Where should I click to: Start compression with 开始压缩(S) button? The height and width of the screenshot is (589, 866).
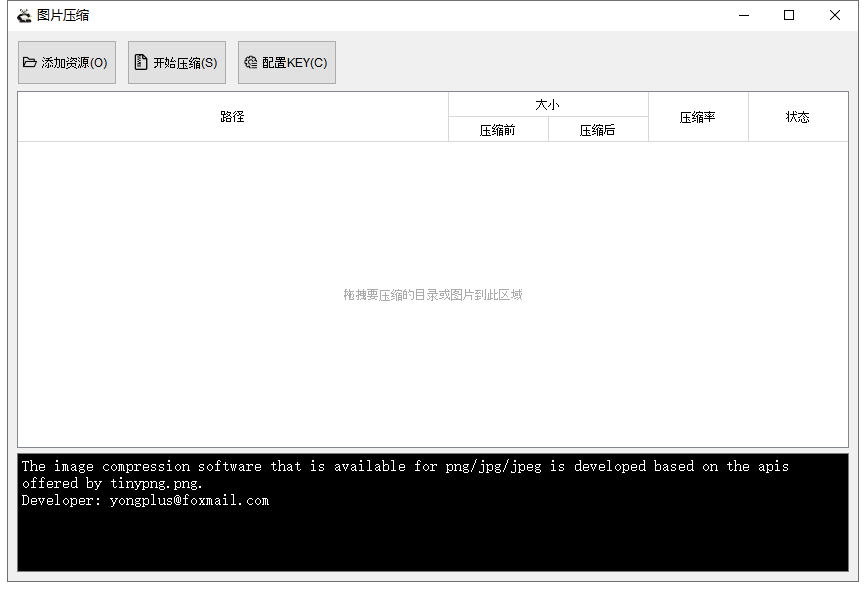click(x=177, y=62)
